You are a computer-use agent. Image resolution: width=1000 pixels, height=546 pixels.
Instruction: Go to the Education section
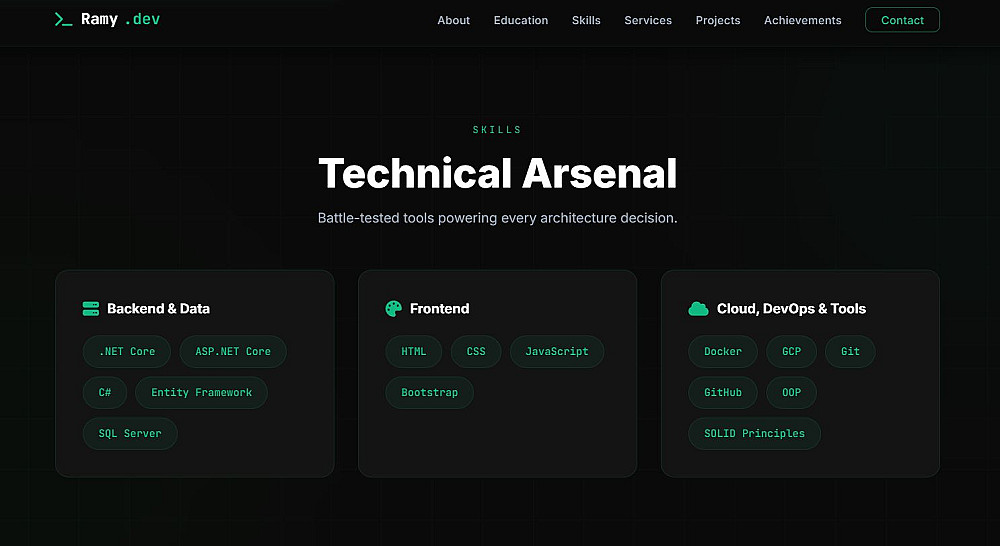(521, 20)
